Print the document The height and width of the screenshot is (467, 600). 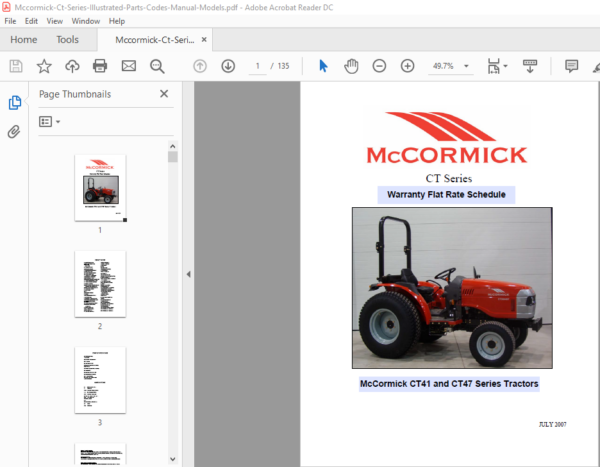(100, 66)
